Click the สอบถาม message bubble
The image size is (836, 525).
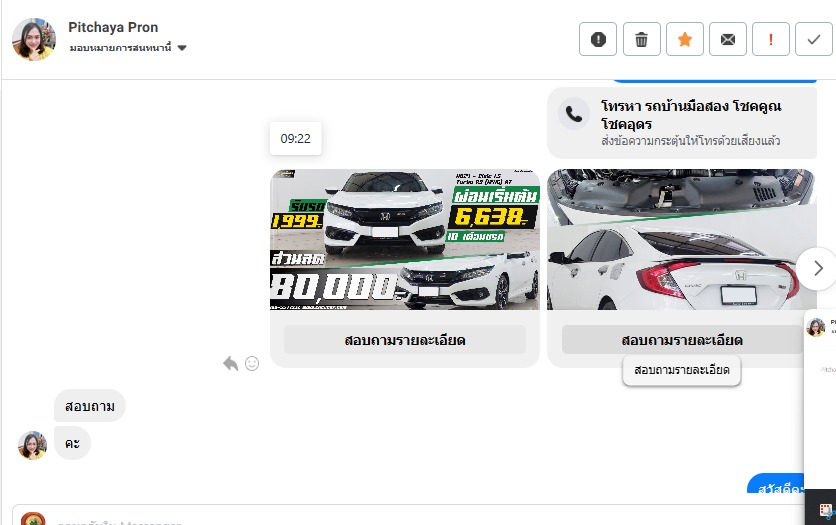tap(90, 406)
